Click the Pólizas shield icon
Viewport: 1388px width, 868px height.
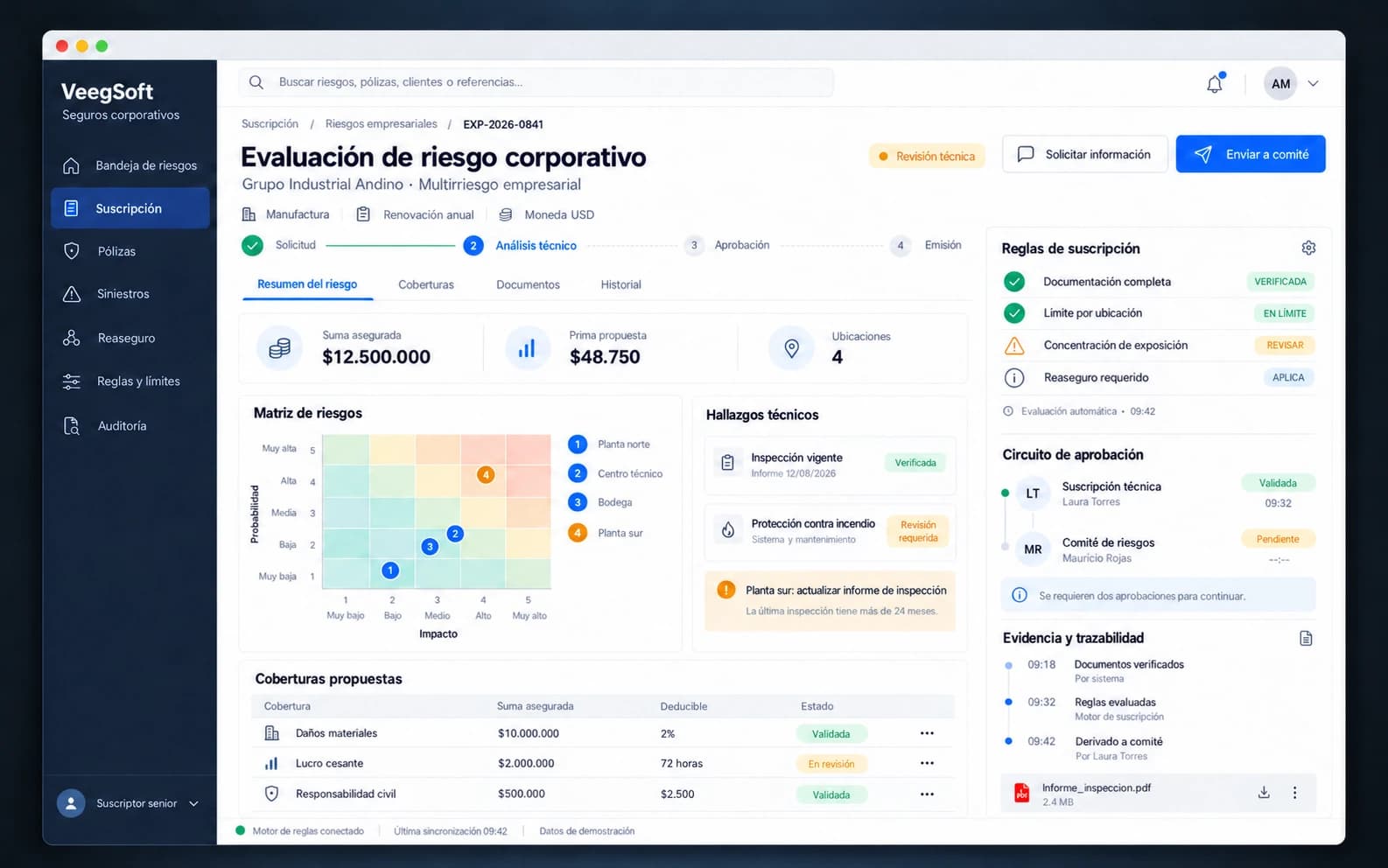pos(72,251)
